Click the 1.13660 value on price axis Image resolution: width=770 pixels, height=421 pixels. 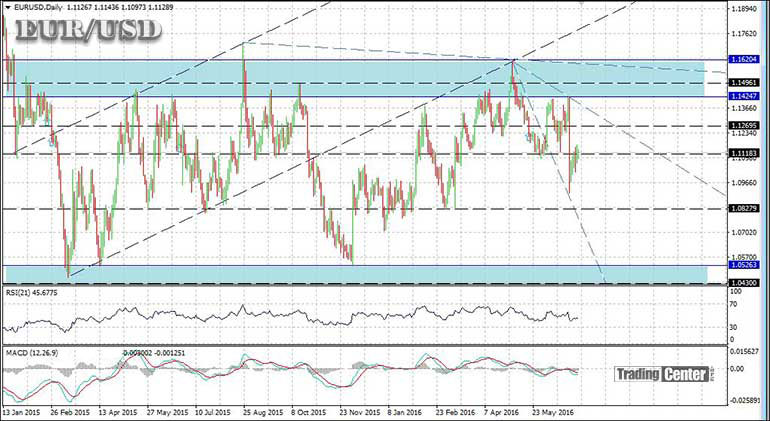click(x=744, y=109)
